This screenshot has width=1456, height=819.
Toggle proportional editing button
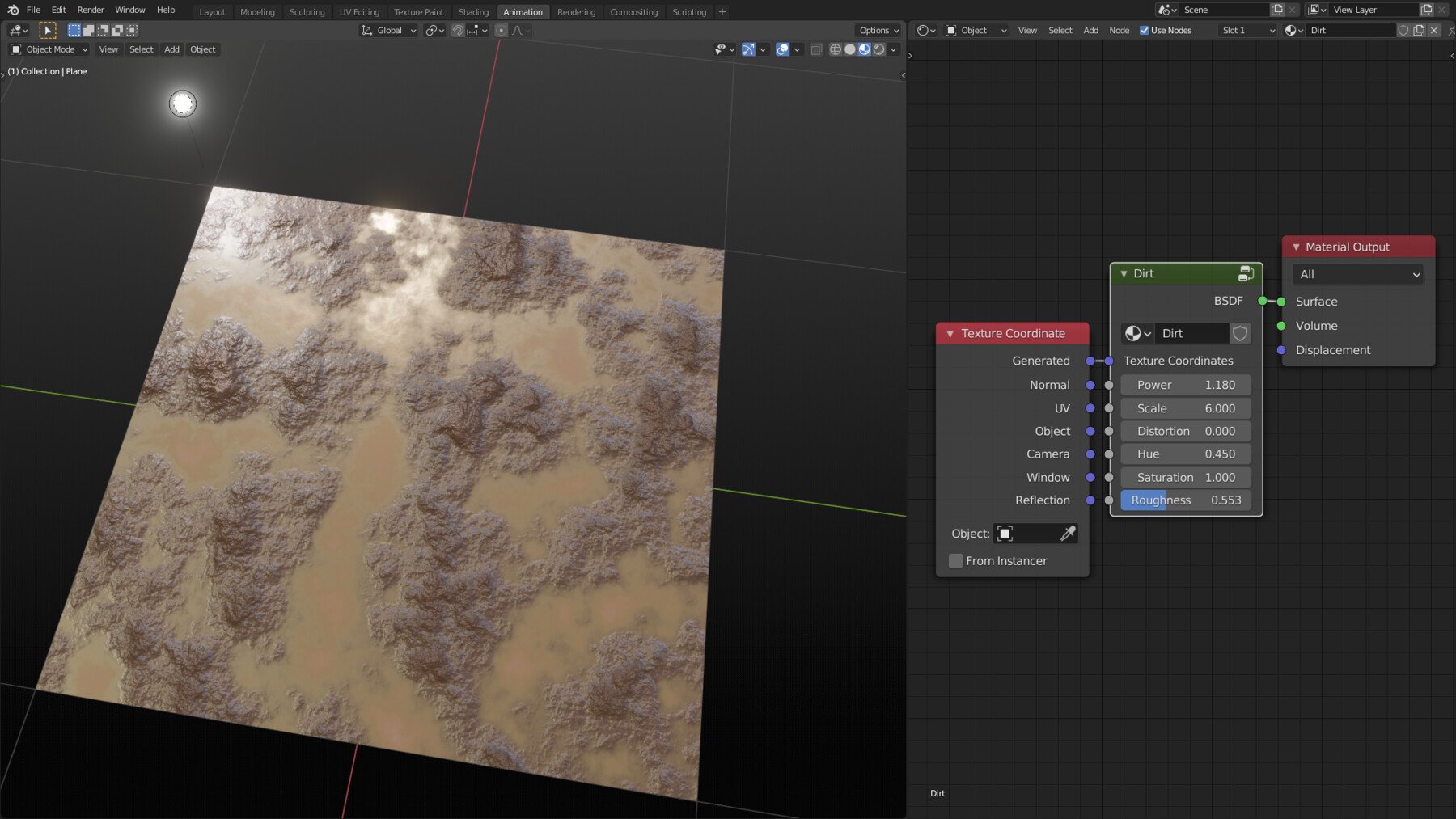click(501, 30)
